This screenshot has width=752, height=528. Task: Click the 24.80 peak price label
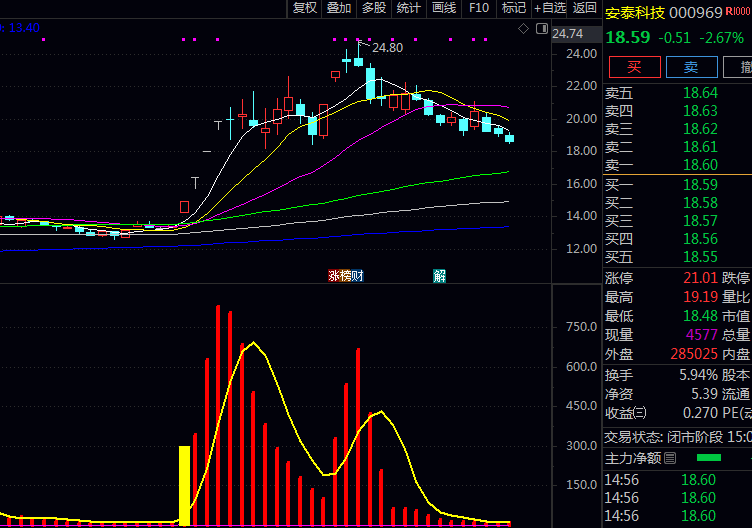[387, 47]
